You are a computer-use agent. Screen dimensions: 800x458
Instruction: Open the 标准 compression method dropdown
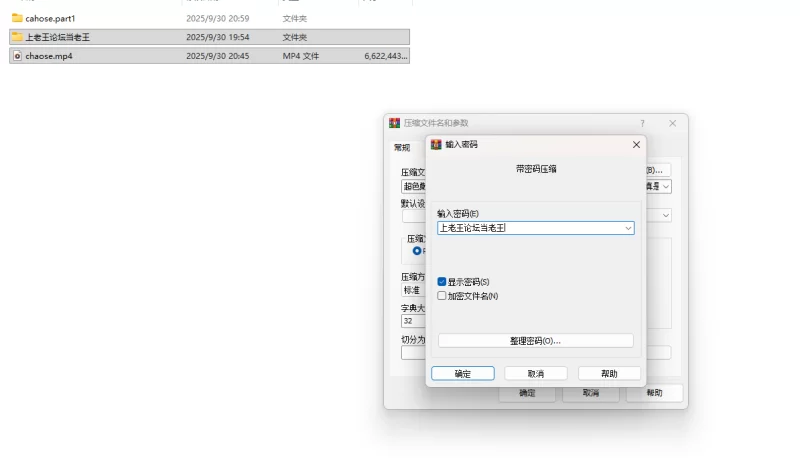tap(414, 290)
